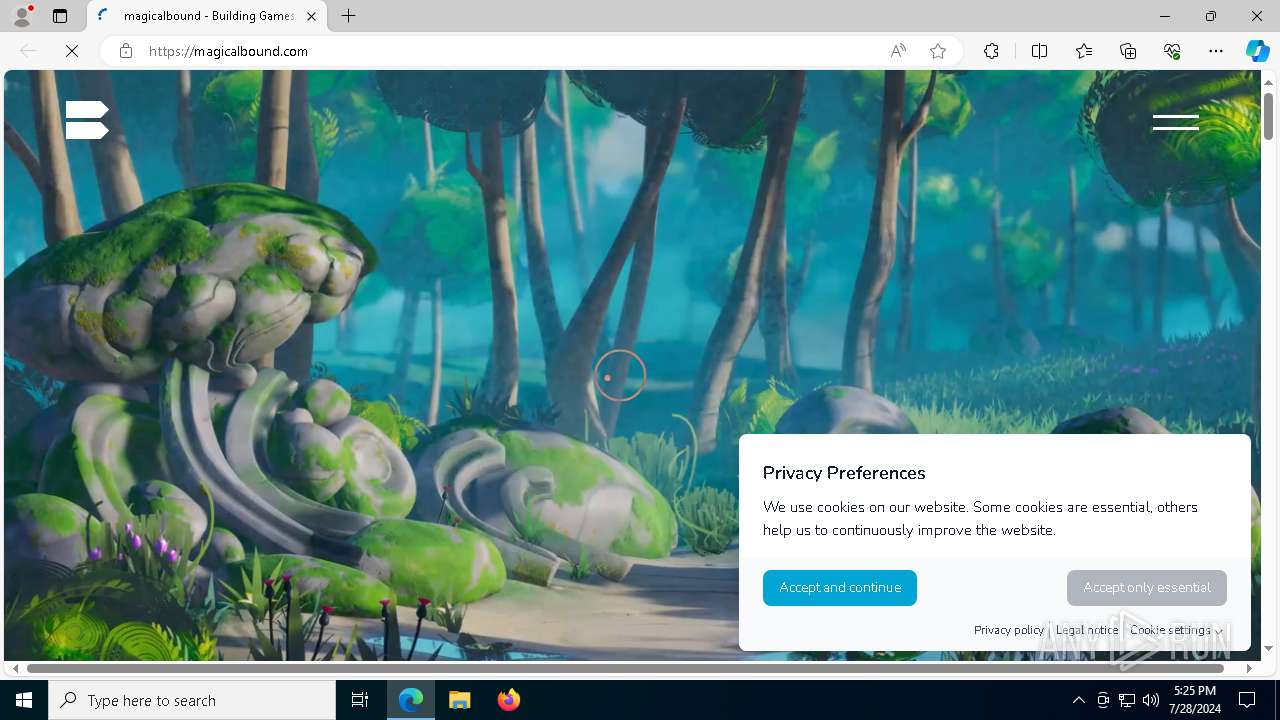This screenshot has height=720, width=1280.
Task: Click the scroll right arrow
Action: [1249, 668]
